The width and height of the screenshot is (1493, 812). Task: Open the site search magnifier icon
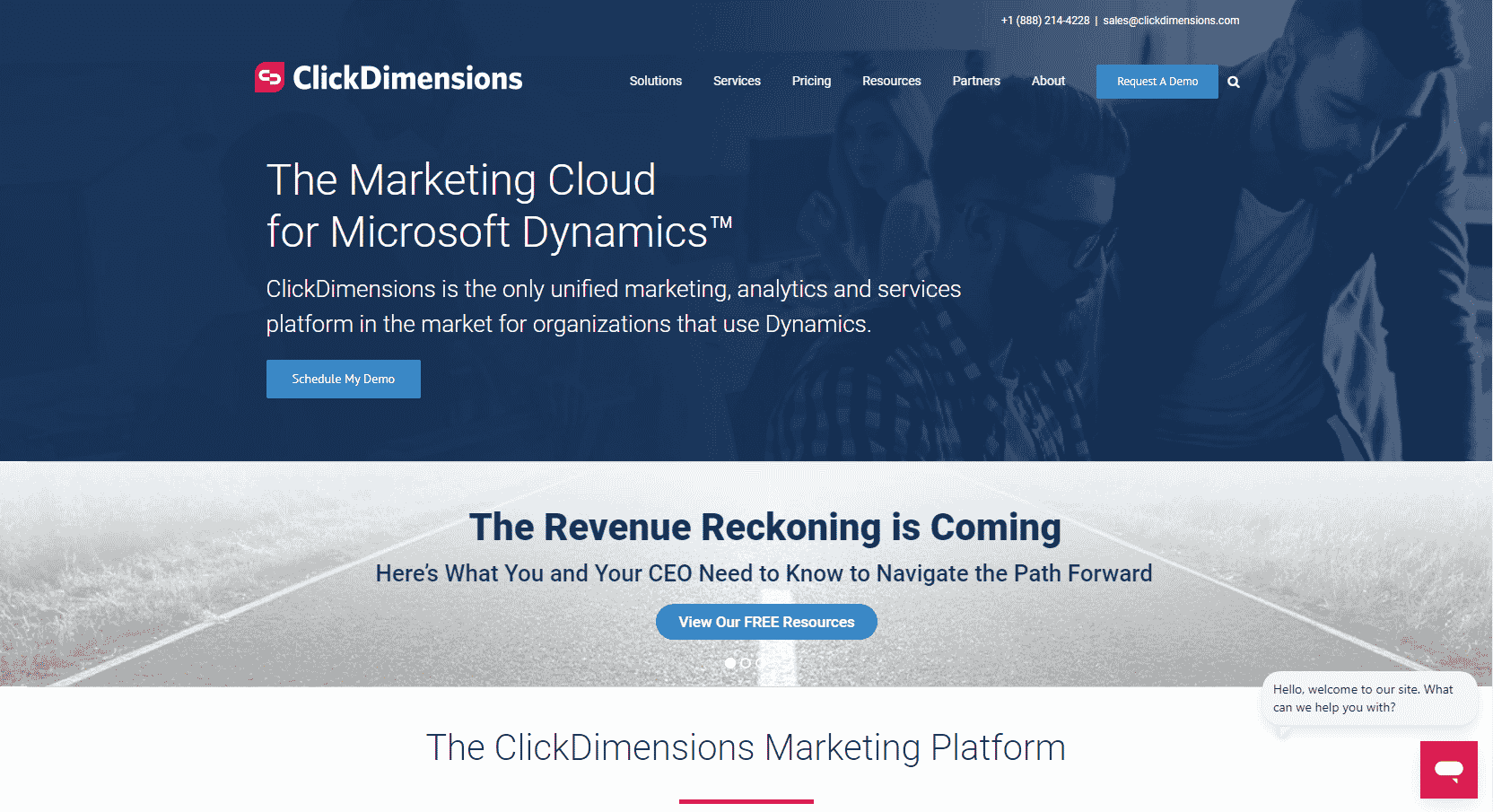(1234, 82)
